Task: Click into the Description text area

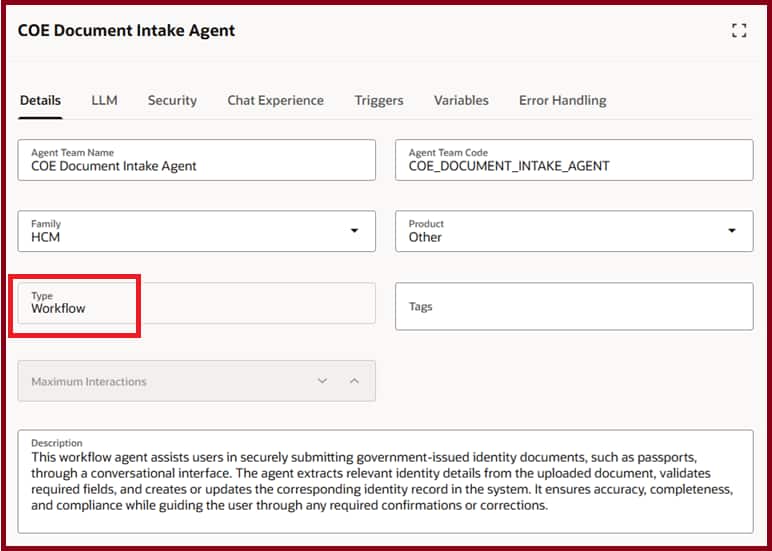Action: point(385,482)
